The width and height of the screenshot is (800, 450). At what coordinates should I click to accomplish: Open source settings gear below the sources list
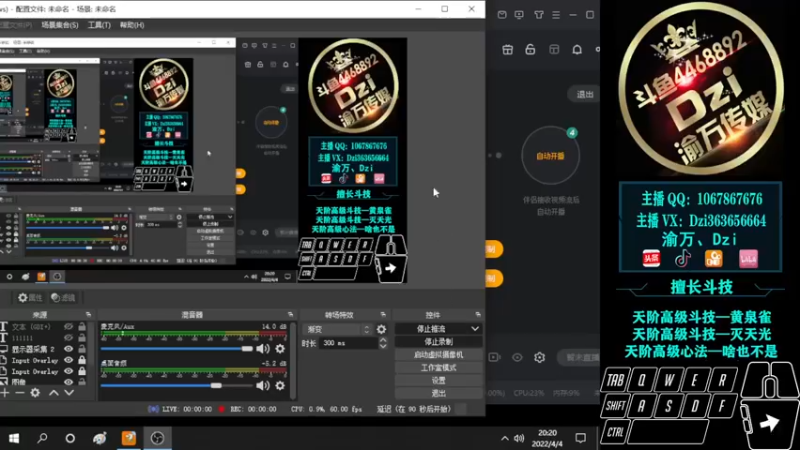35,392
